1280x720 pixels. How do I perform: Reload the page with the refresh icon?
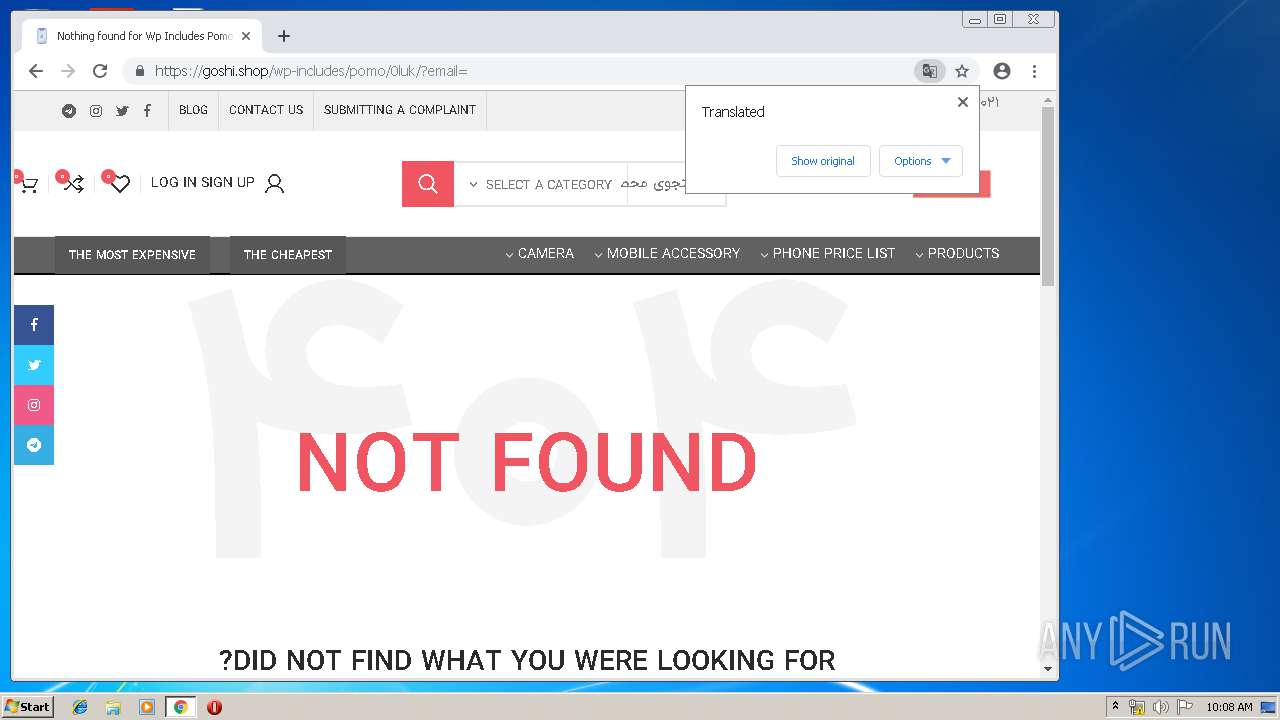100,71
